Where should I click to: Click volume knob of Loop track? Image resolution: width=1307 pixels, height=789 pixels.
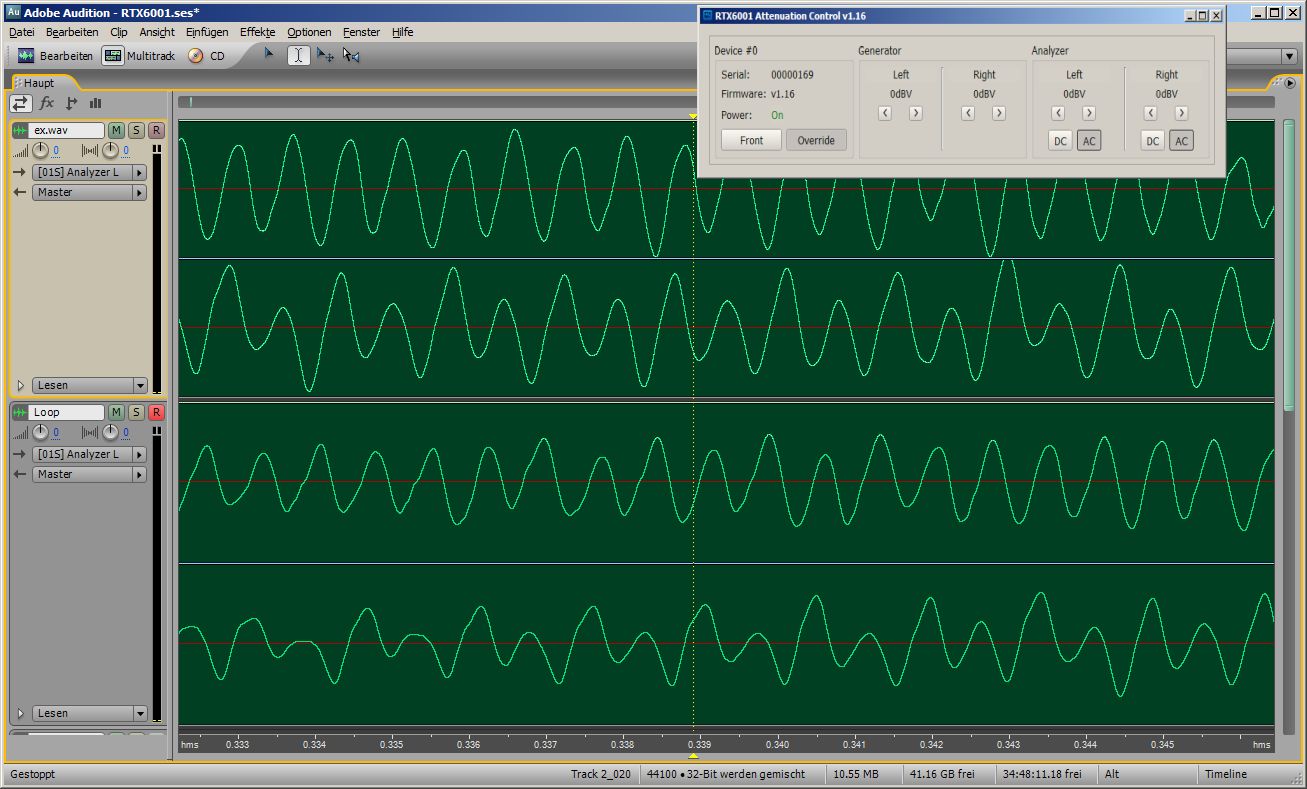[x=40, y=433]
